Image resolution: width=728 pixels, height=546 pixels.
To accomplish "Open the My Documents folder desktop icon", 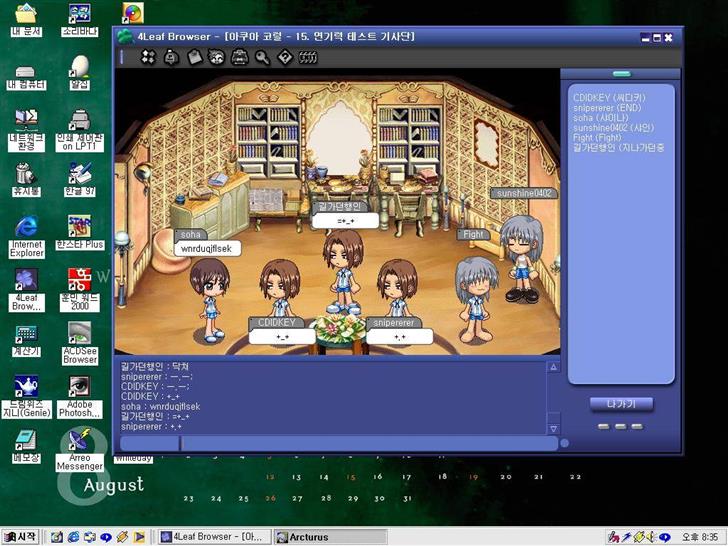I will point(26,20).
